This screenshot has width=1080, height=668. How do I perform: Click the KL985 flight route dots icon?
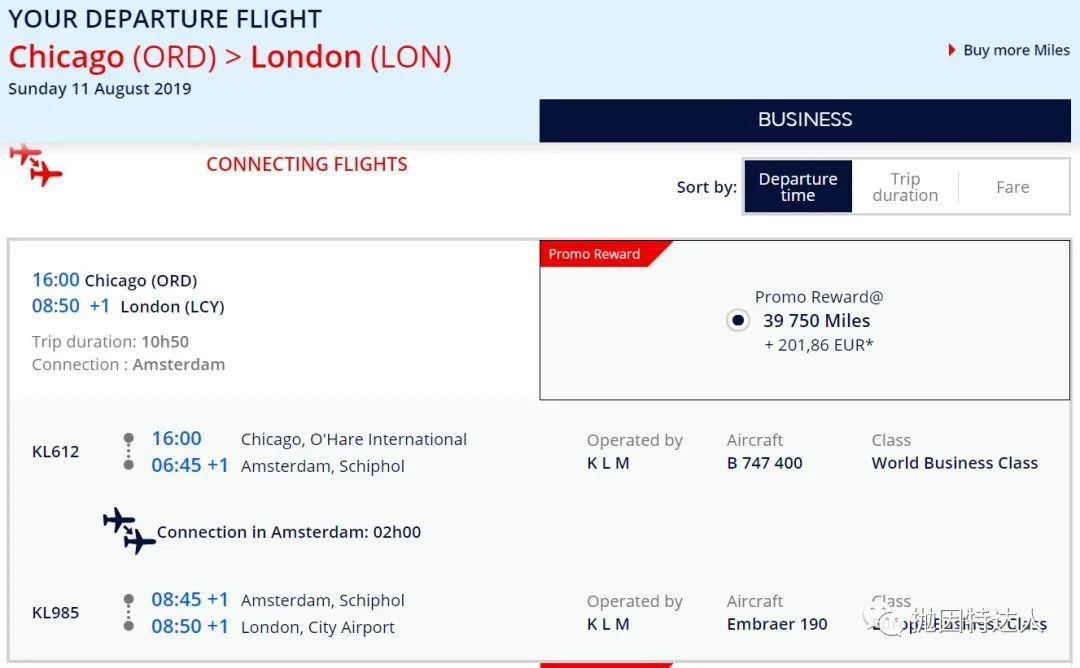128,612
